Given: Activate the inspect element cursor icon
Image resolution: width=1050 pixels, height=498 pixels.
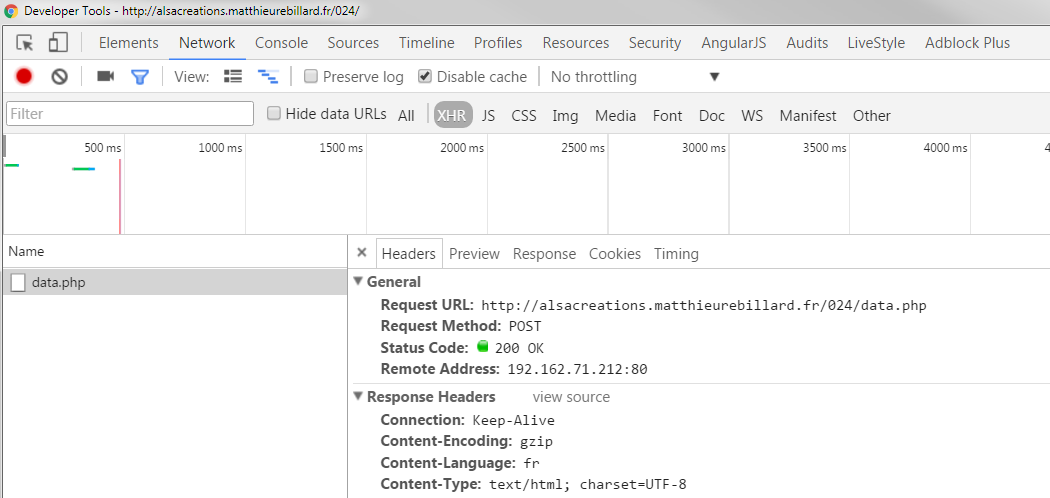Looking at the screenshot, I should click(25, 43).
